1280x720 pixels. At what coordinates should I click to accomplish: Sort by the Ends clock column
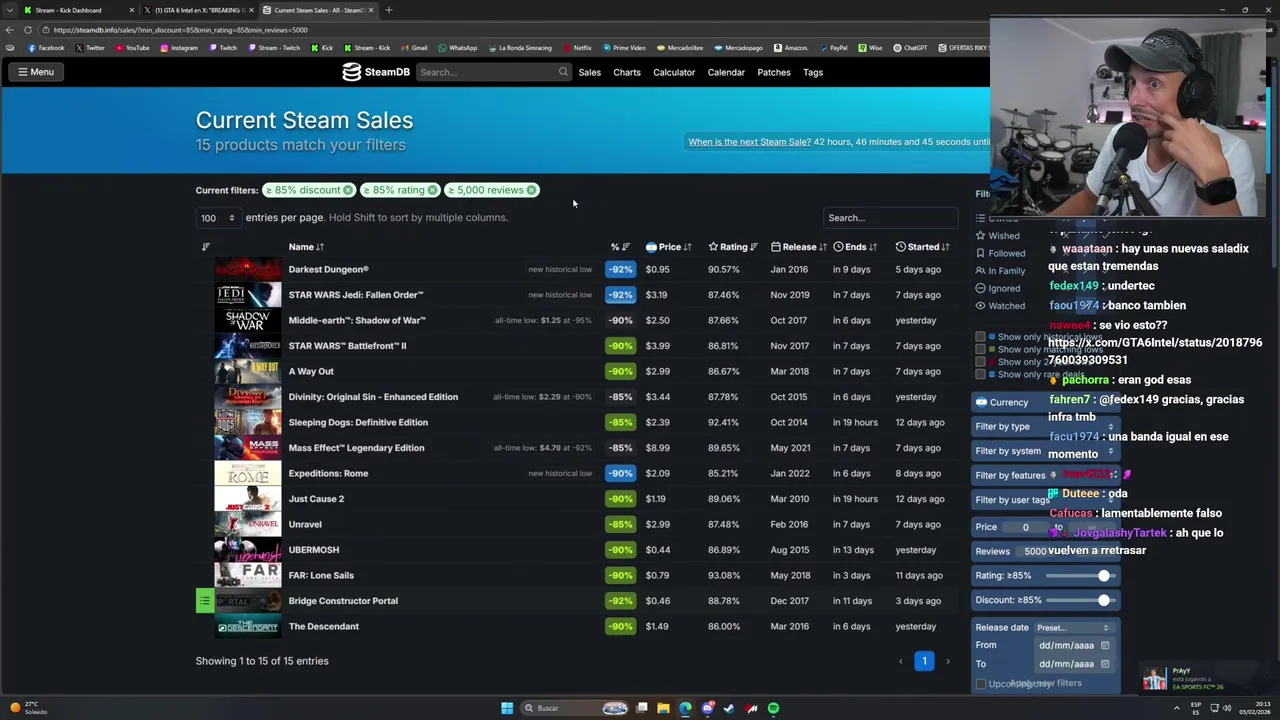pos(855,247)
